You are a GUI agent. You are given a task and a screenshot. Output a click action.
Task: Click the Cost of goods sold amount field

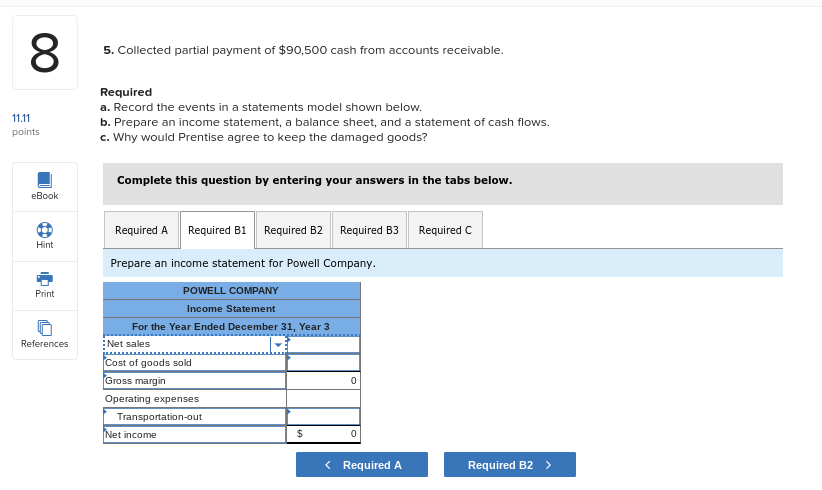click(323, 363)
